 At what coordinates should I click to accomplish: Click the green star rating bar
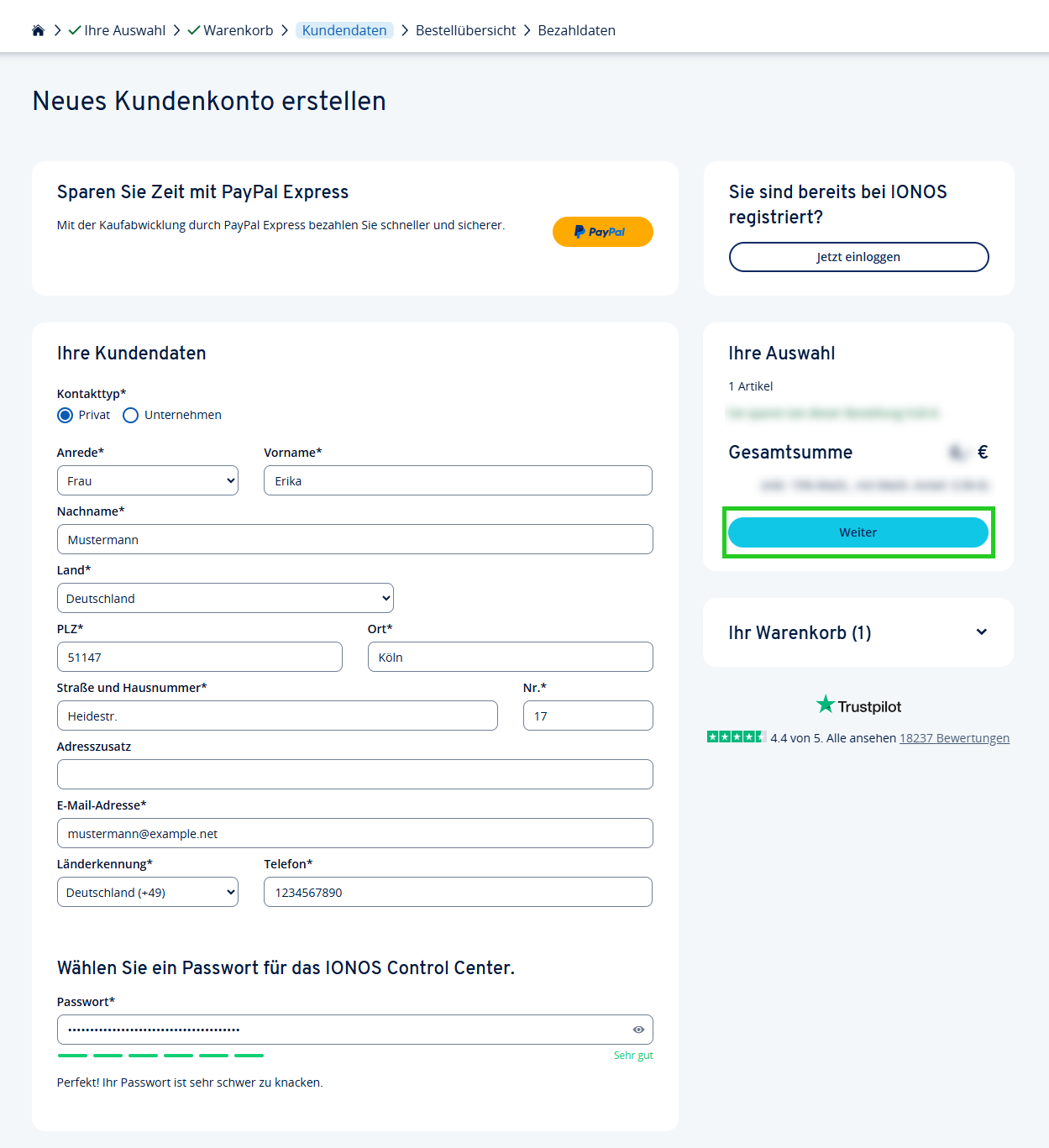pyautogui.click(x=735, y=737)
